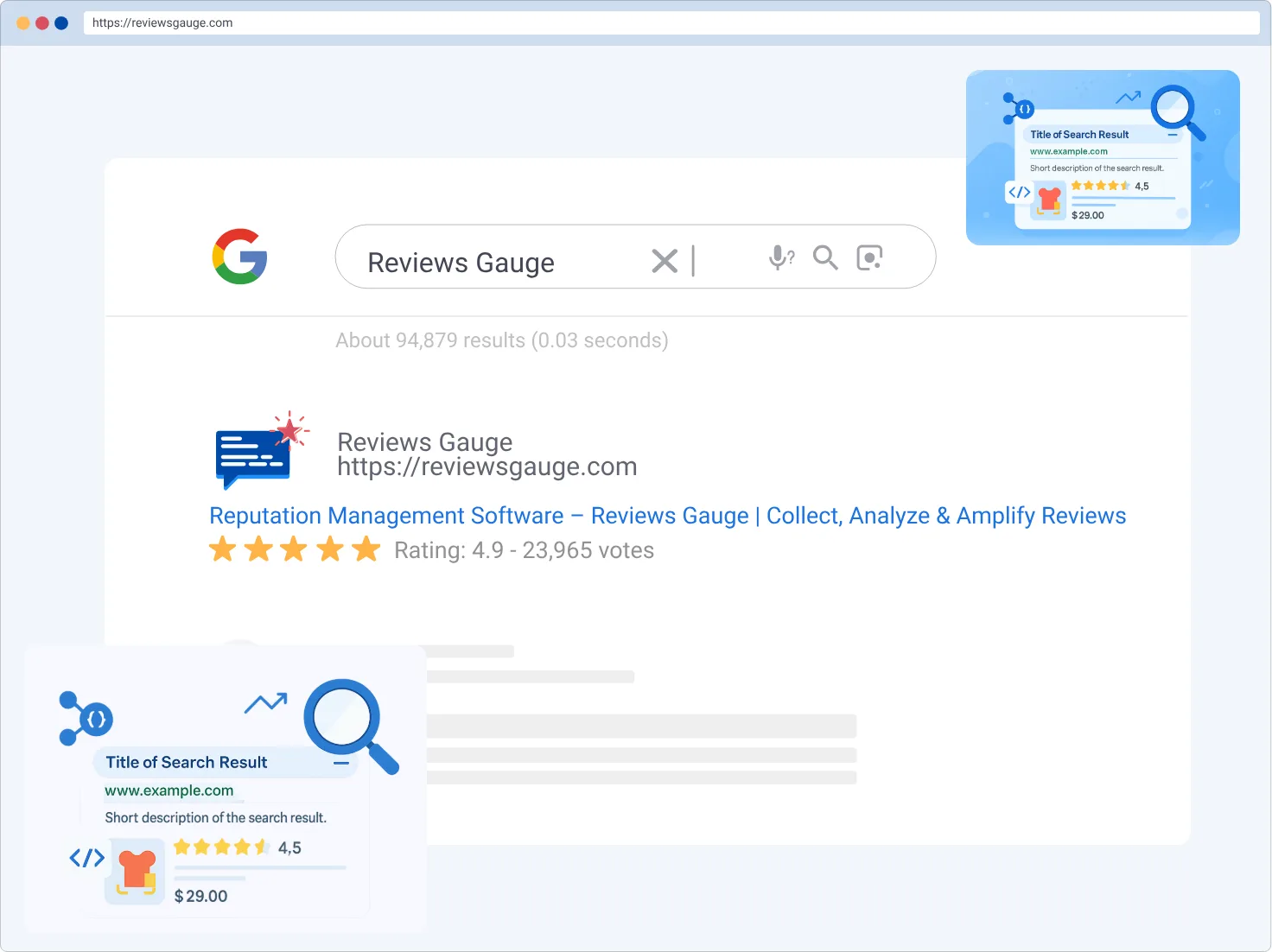Click the orange shirt product image in bottom card
The height and width of the screenshot is (952, 1272).
pos(136,871)
